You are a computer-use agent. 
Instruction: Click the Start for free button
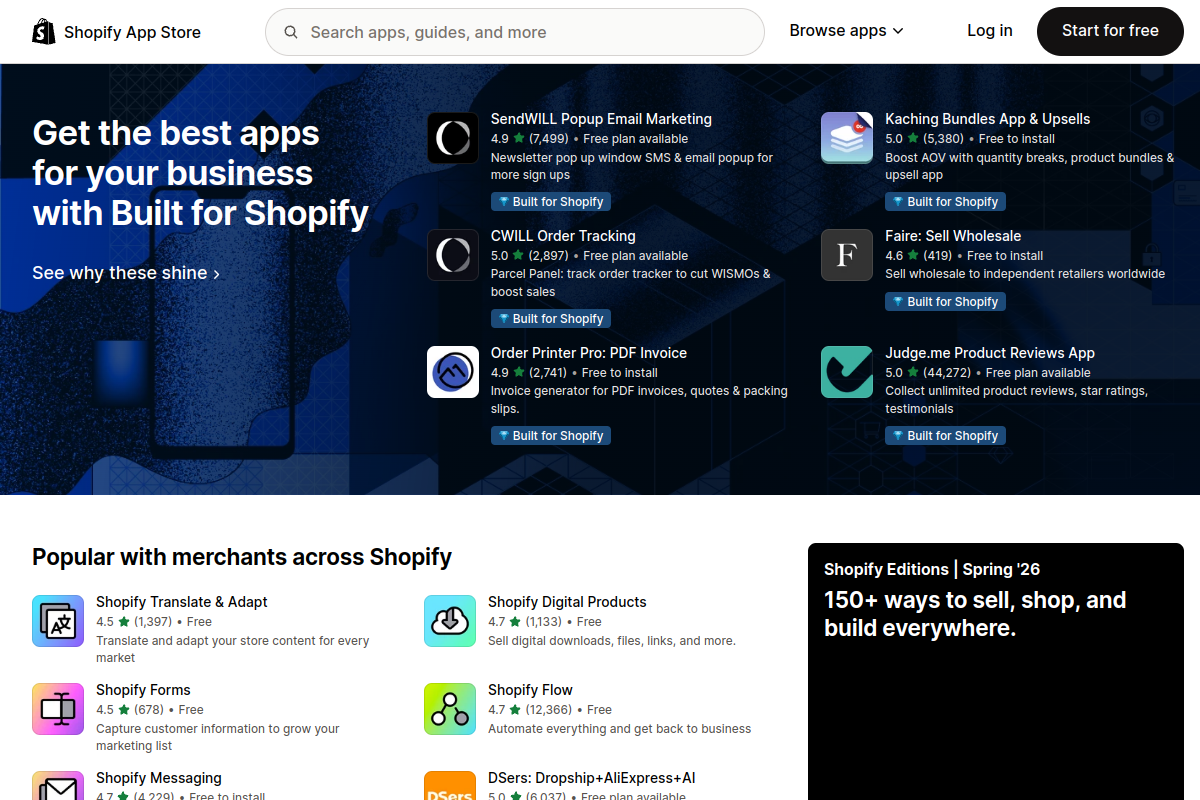1110,31
